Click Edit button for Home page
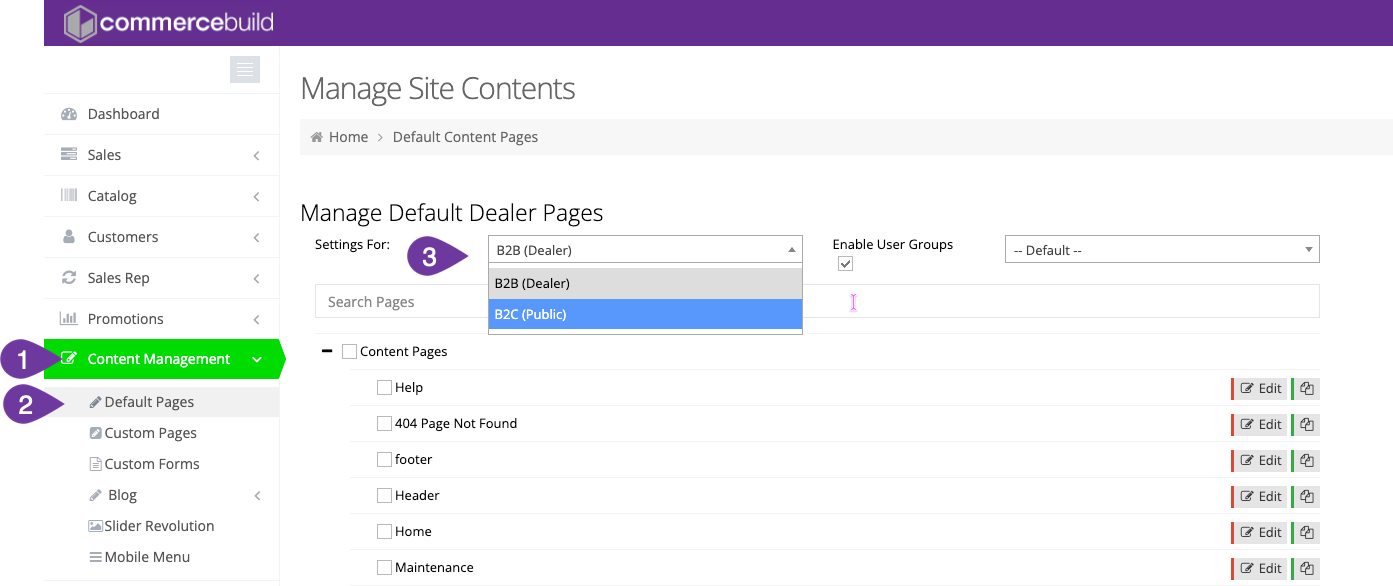Image resolution: width=1393 pixels, height=586 pixels. 1261,533
